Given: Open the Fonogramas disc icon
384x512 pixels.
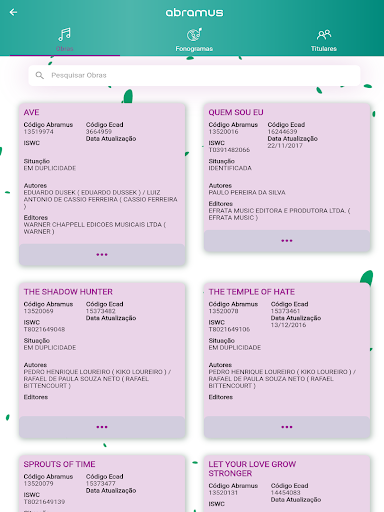Looking at the screenshot, I should coord(194,34).
